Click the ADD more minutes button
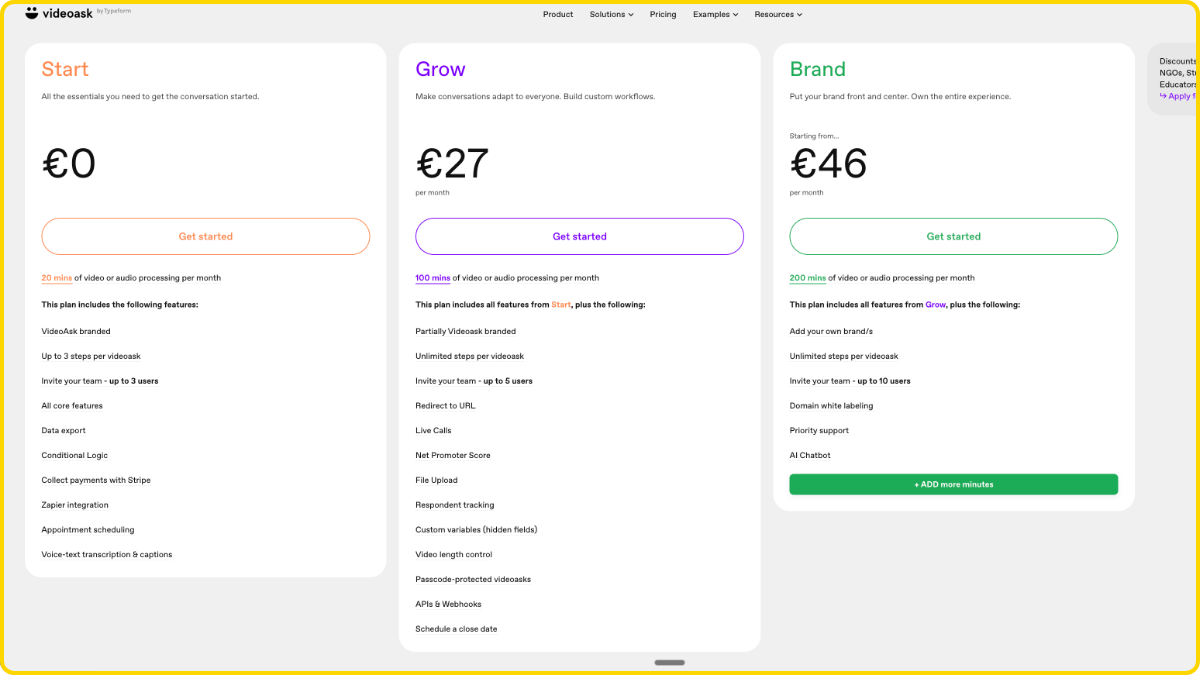 (x=953, y=483)
